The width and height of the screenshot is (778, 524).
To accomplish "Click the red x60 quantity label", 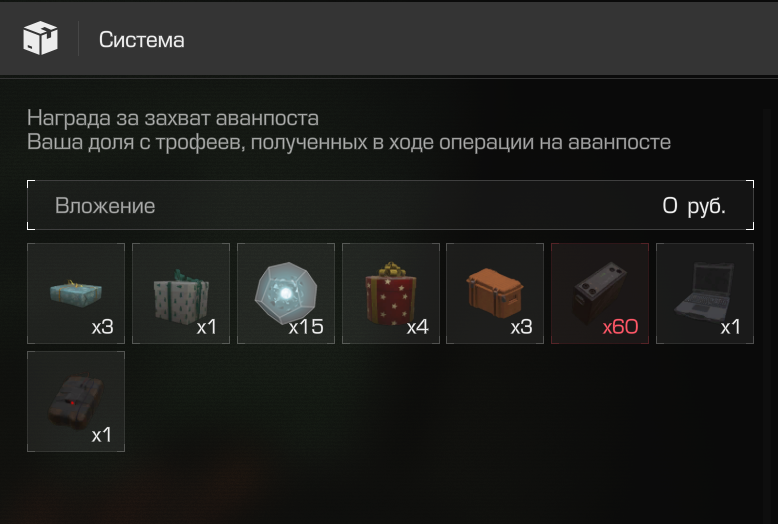I will [x=620, y=327].
